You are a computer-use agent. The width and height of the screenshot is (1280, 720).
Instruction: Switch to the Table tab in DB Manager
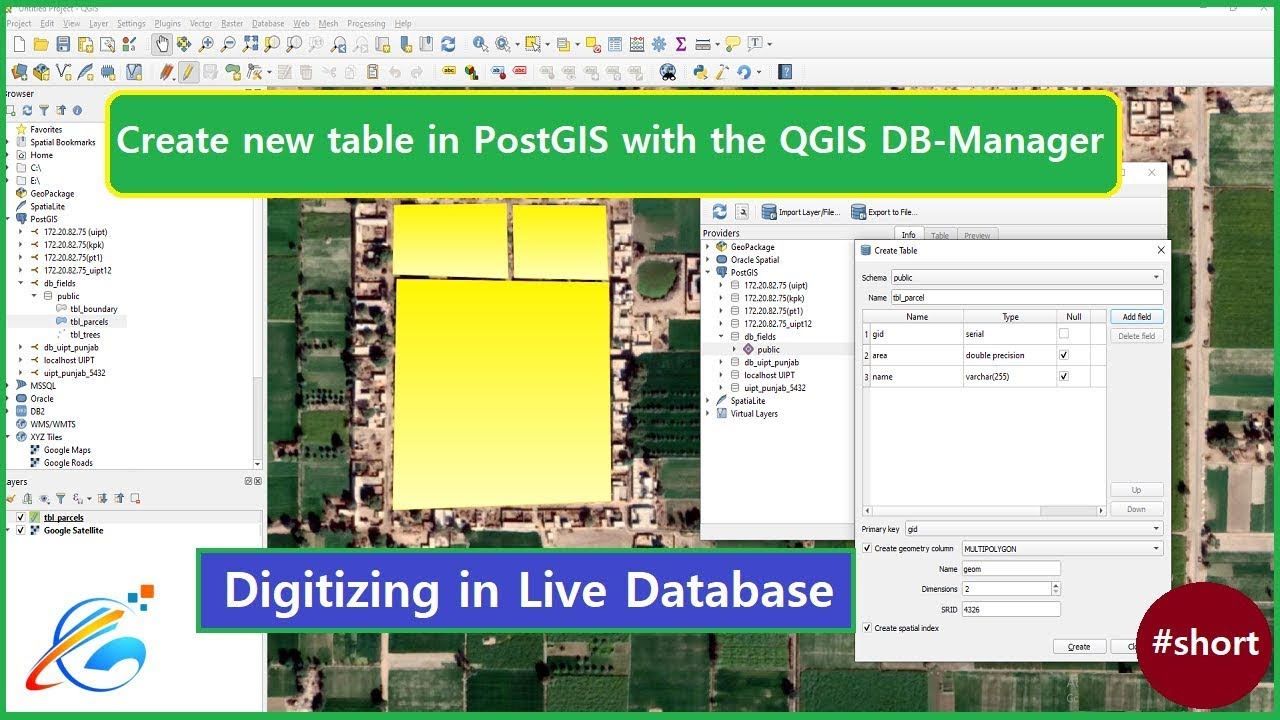pyautogui.click(x=940, y=235)
